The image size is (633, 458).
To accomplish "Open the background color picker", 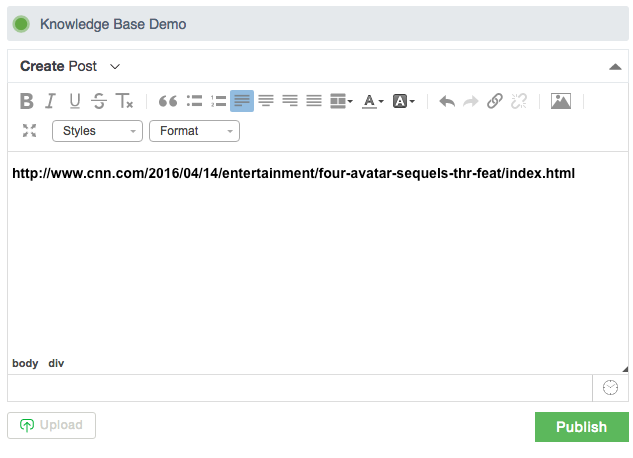I will tap(403, 101).
